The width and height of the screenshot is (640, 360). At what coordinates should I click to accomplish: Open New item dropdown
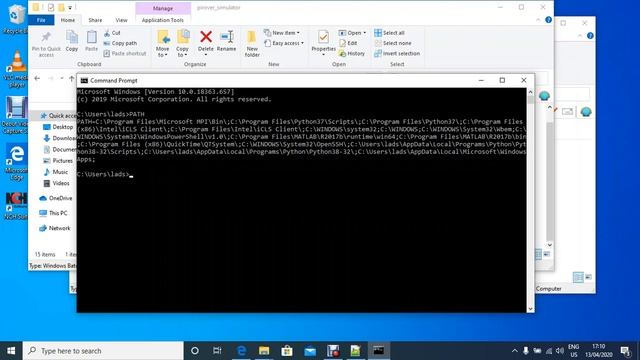coord(282,33)
